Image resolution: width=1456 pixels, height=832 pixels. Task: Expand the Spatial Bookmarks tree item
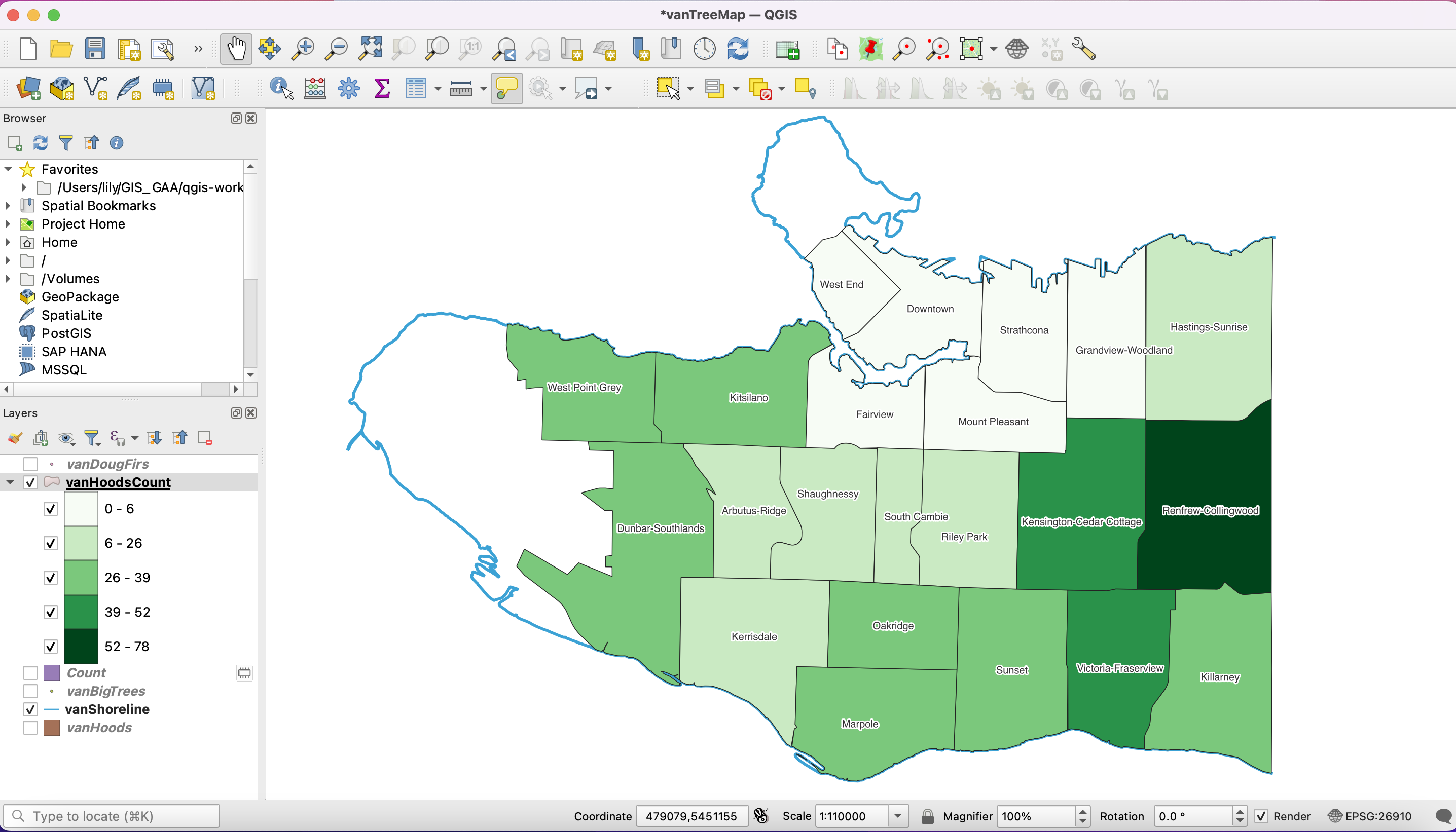click(8, 206)
